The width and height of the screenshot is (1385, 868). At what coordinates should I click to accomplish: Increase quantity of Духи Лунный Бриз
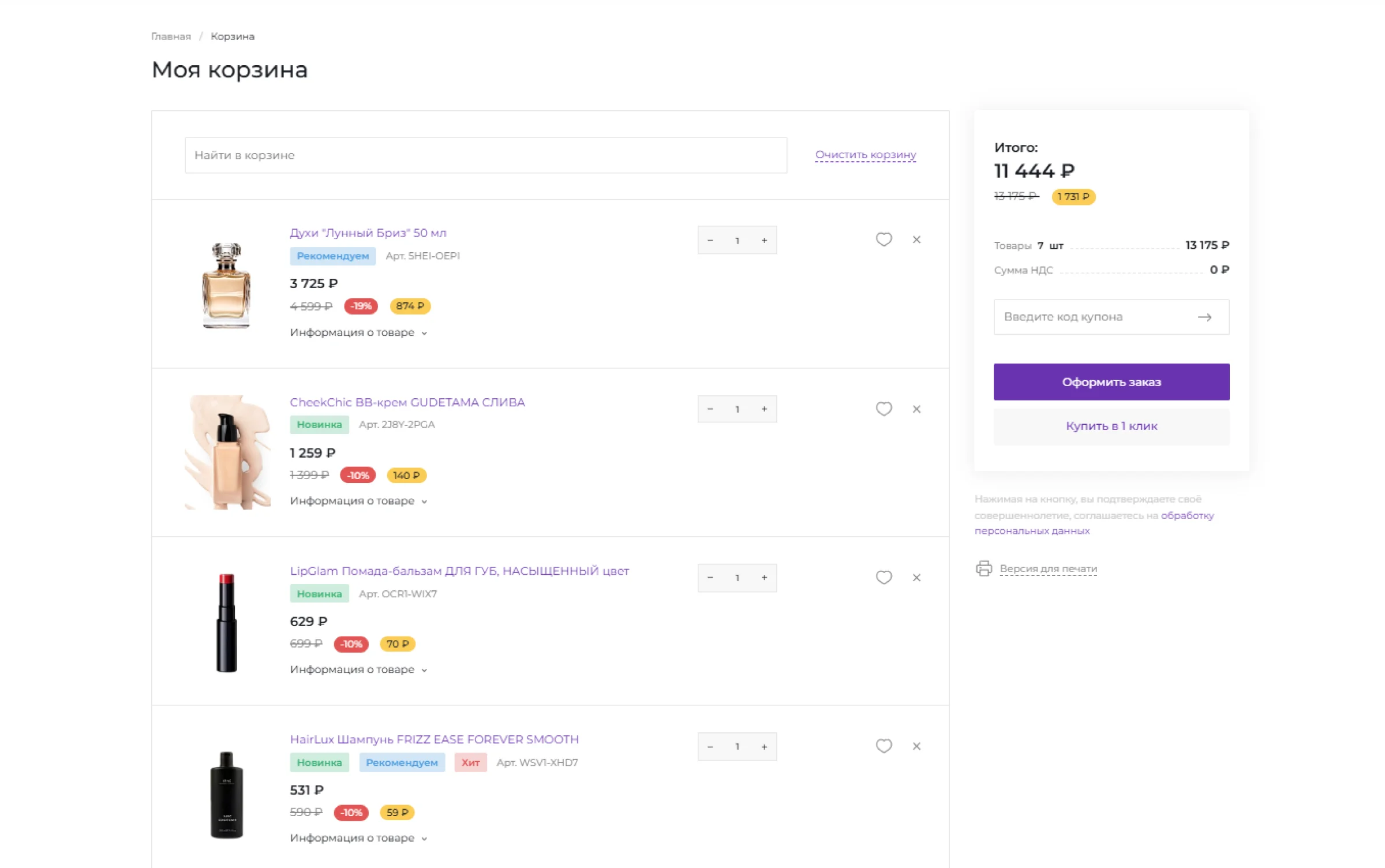(764, 241)
